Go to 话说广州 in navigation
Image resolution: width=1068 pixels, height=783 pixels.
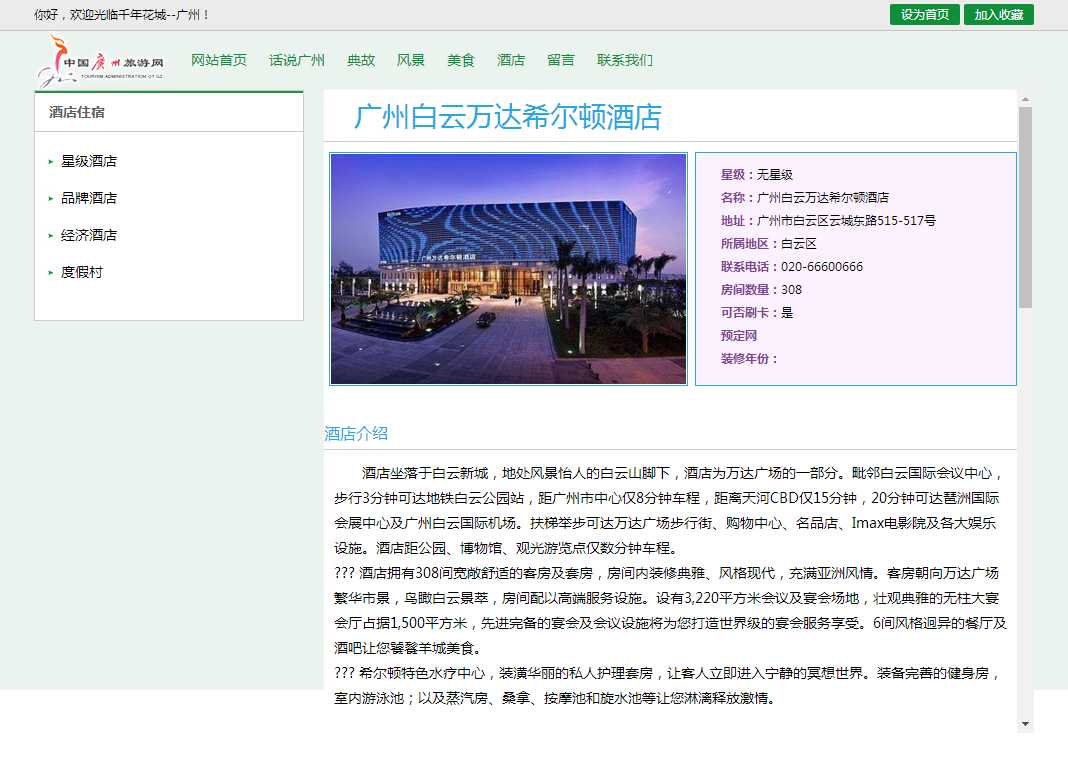tap(297, 60)
